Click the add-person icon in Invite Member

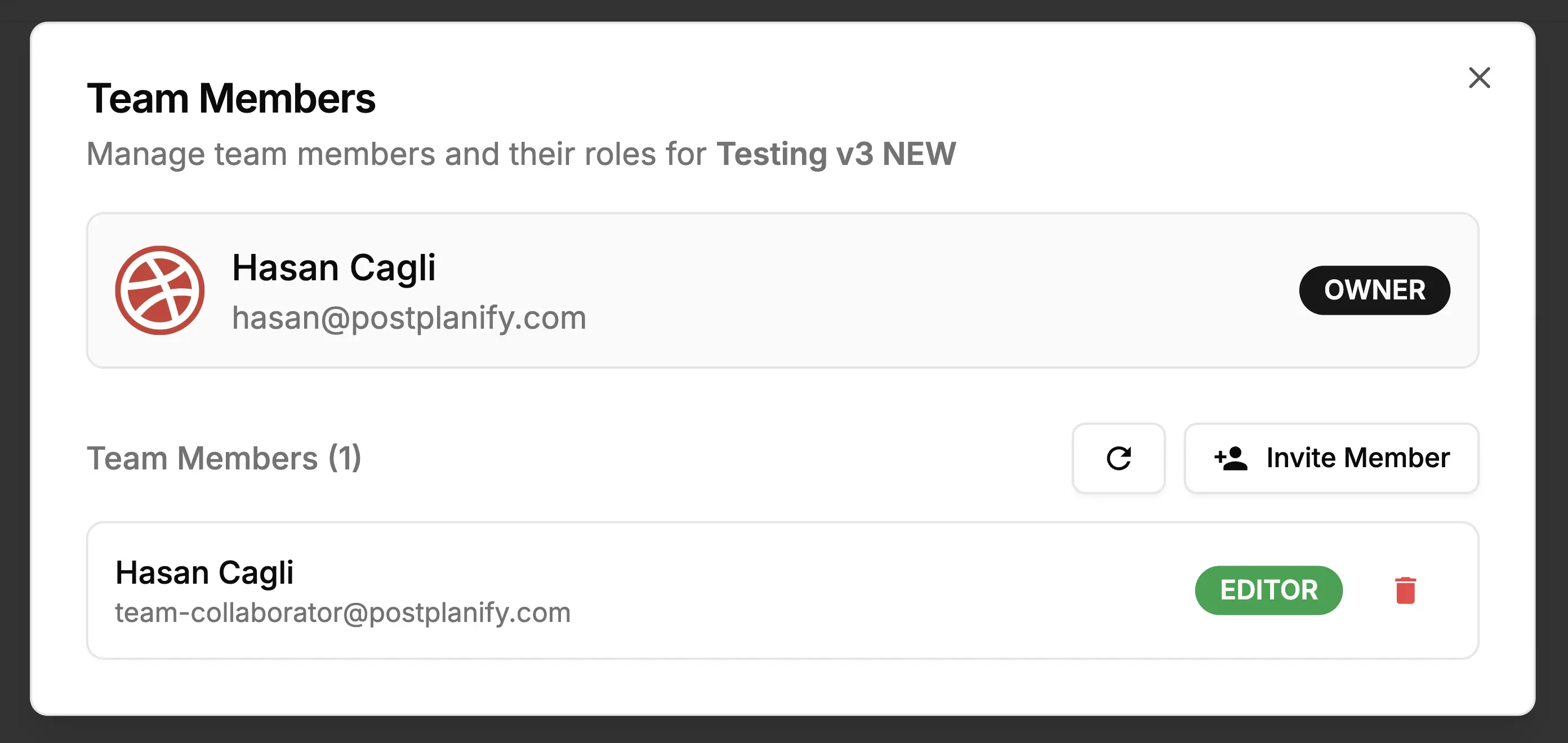tap(1231, 458)
